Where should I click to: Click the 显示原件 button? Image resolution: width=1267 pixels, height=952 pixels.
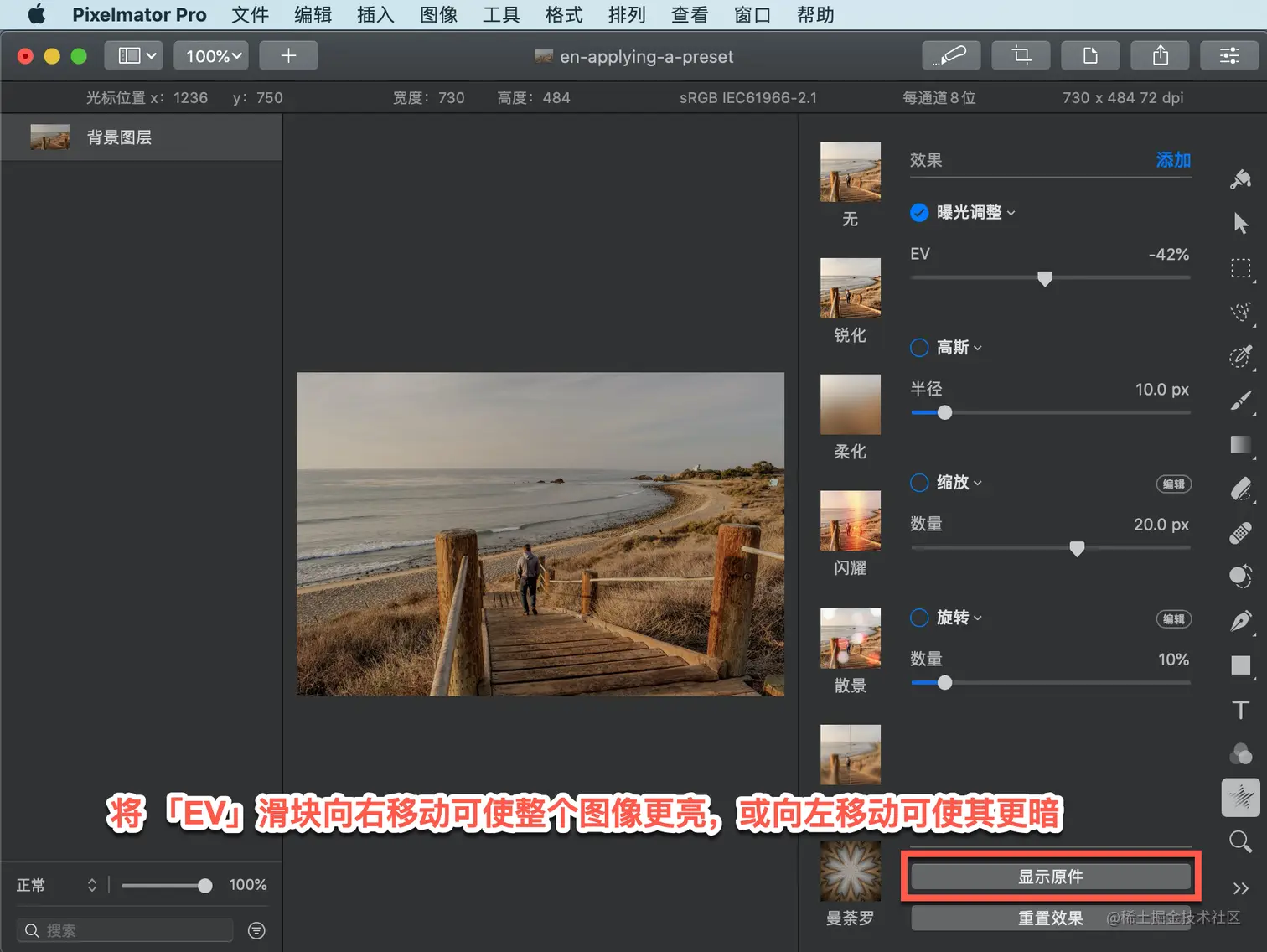pyautogui.click(x=1051, y=877)
